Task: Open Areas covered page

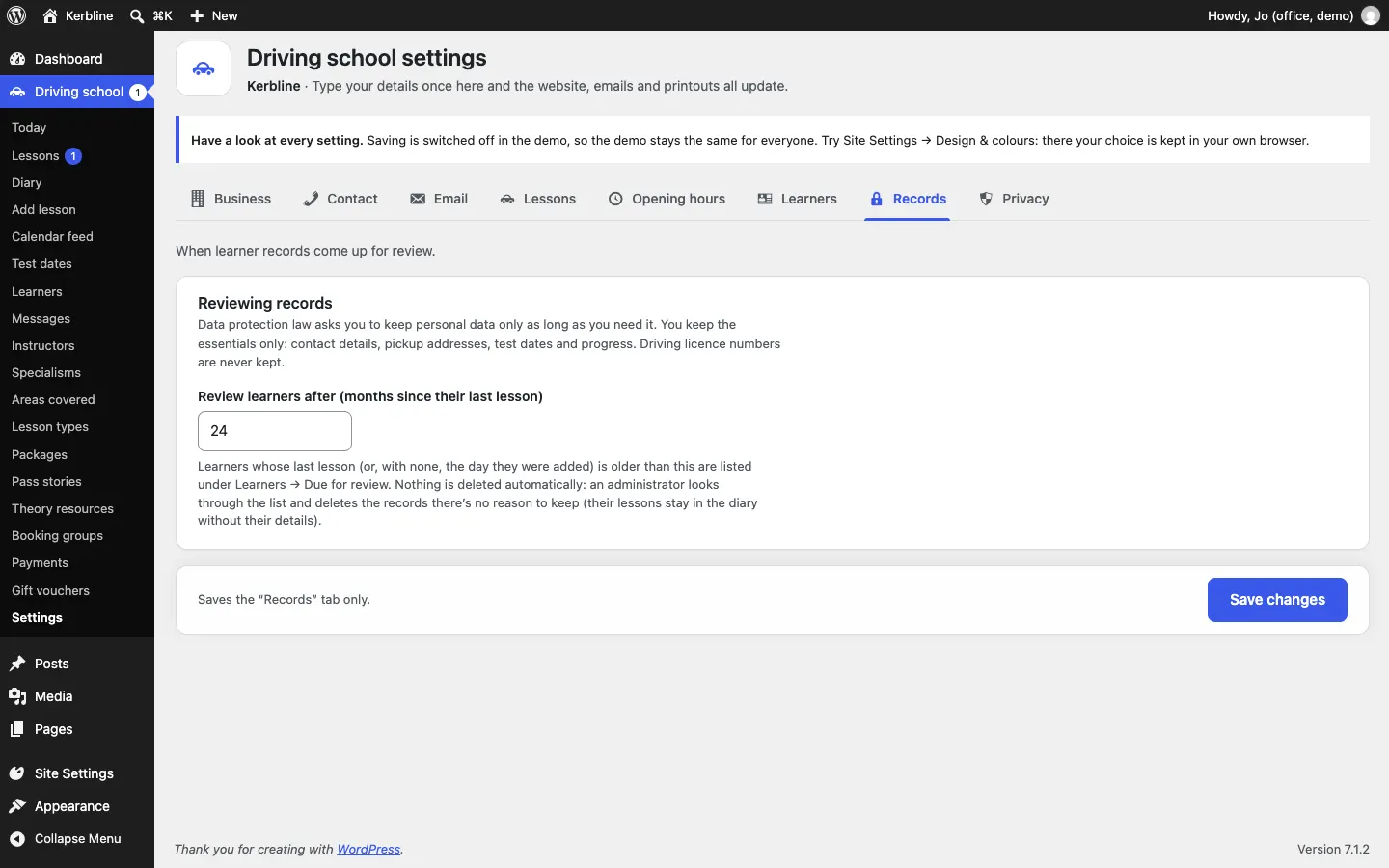Action: 53,399
